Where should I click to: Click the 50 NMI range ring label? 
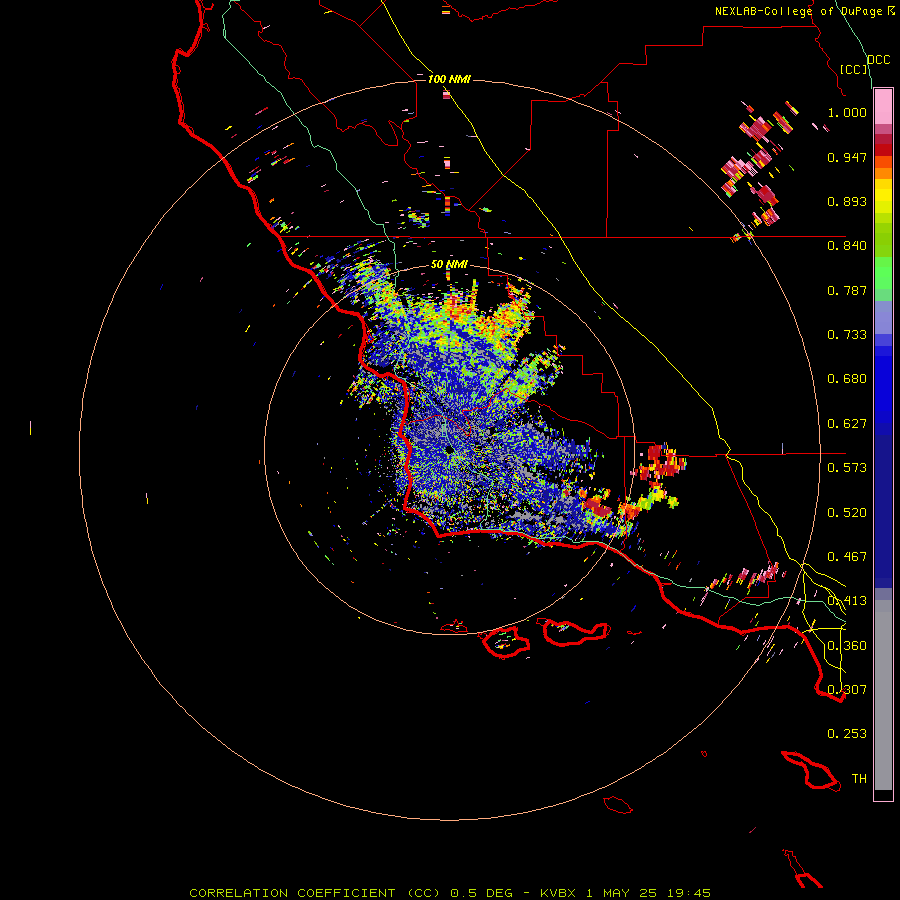pos(449,265)
